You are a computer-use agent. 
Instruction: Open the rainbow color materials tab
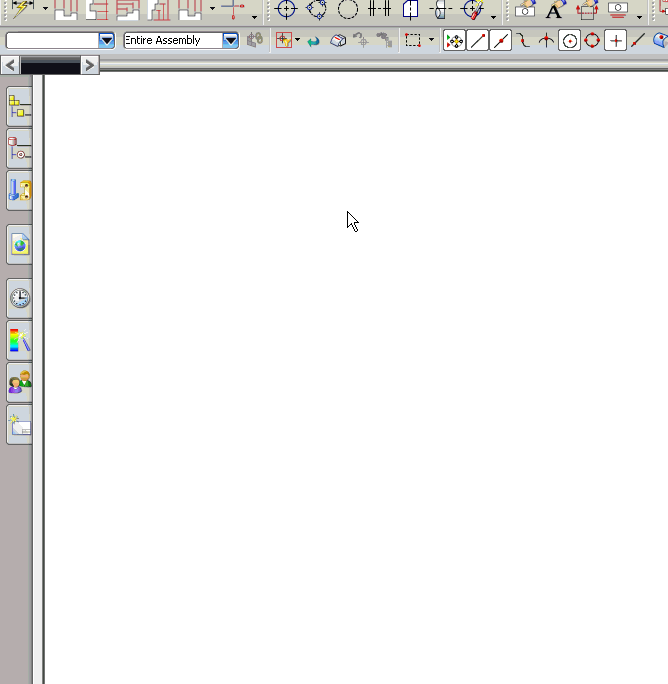(x=20, y=340)
